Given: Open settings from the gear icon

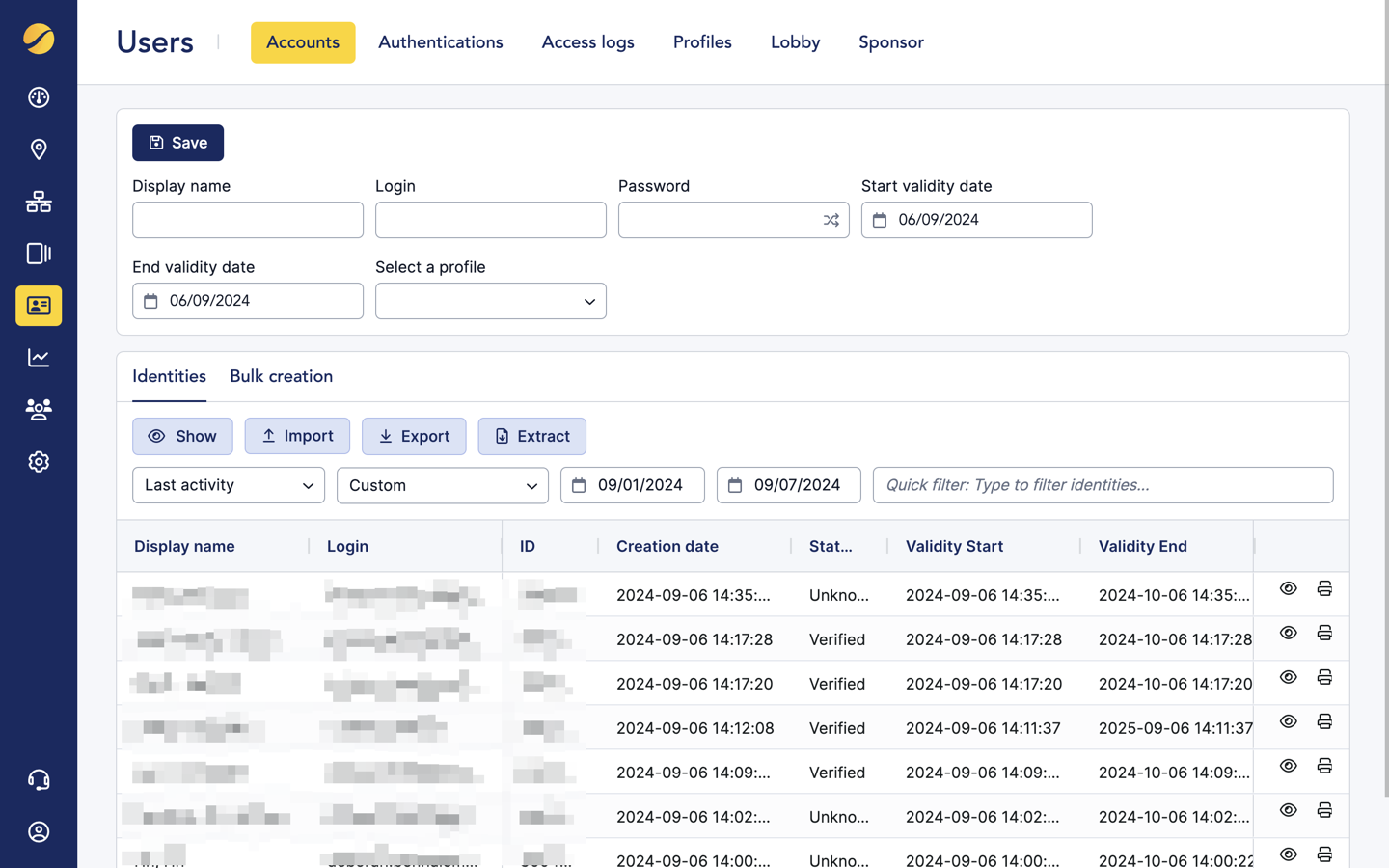Looking at the screenshot, I should (x=39, y=461).
